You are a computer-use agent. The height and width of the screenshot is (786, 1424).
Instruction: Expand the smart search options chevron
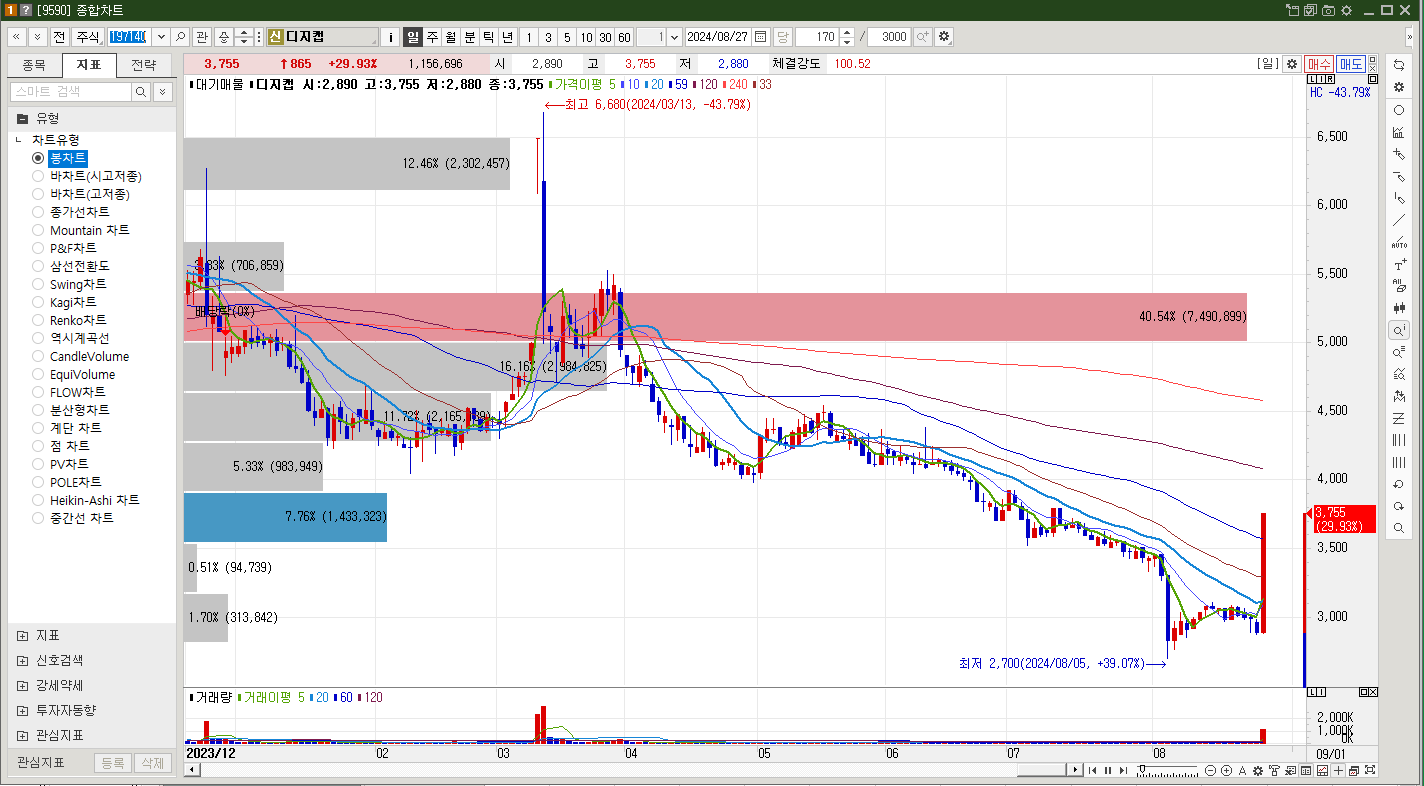coord(162,91)
